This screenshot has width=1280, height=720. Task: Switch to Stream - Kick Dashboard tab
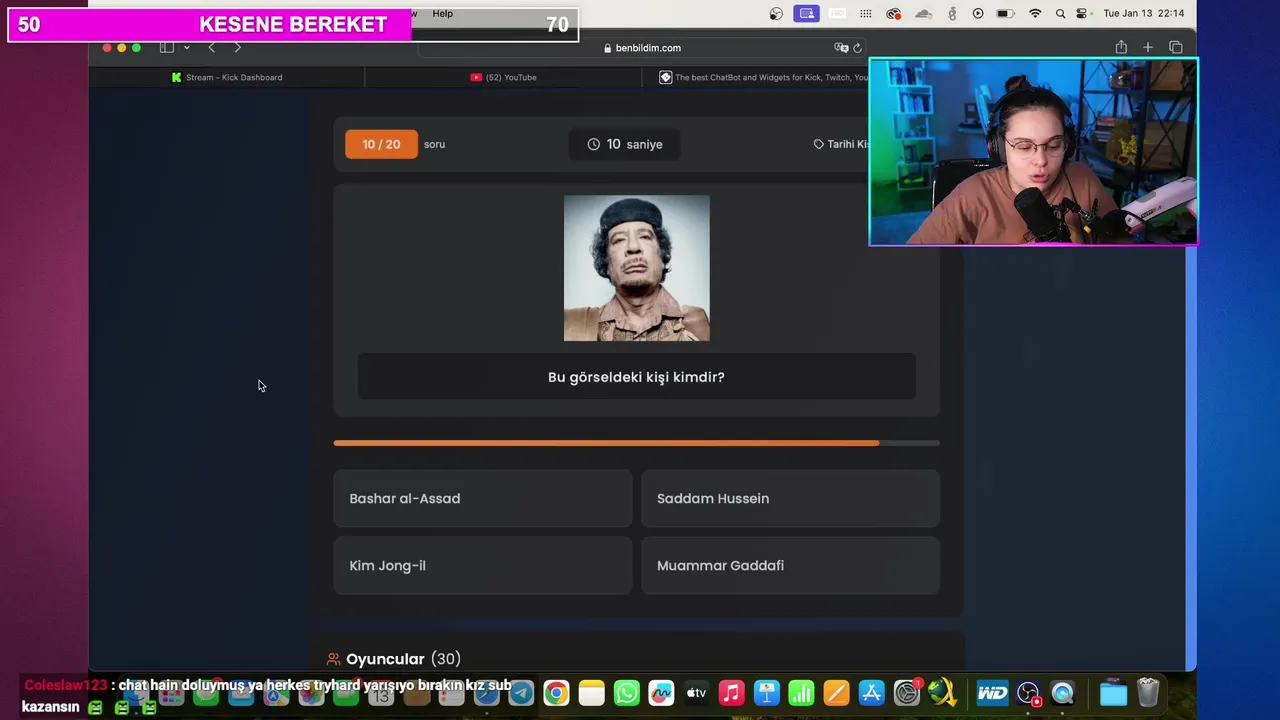coord(227,77)
